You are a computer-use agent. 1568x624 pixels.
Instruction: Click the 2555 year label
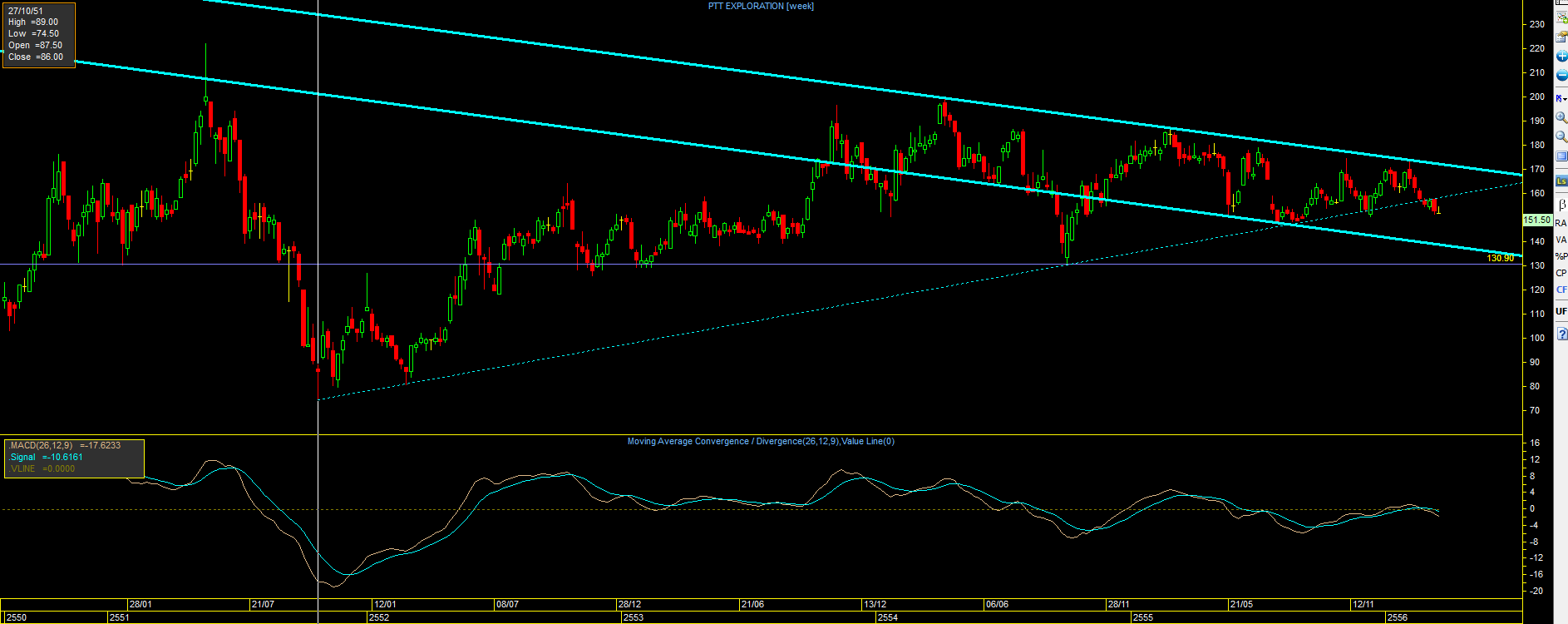(x=1142, y=617)
